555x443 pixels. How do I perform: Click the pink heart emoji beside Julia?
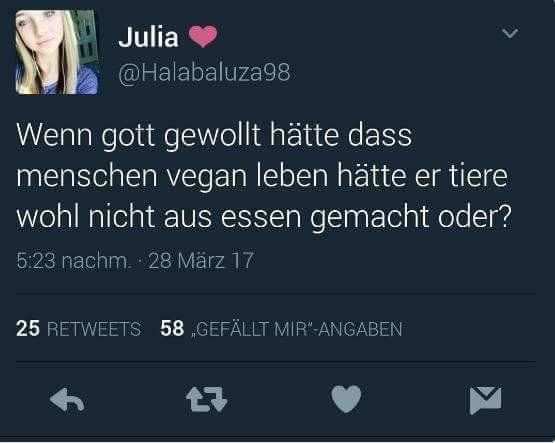click(203, 37)
